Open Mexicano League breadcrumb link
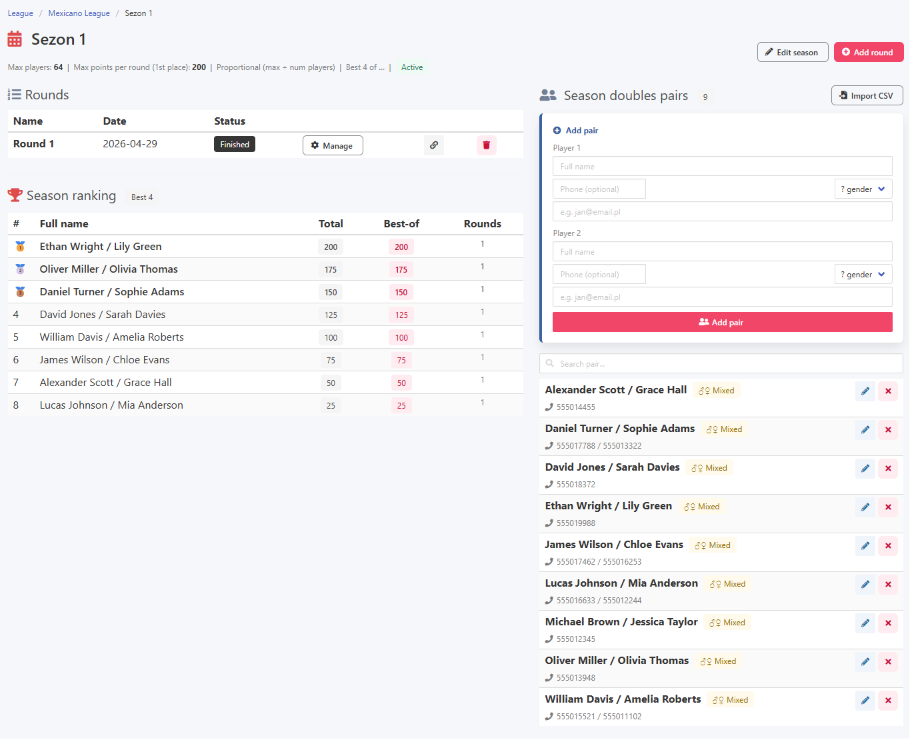The height and width of the screenshot is (739, 910). (x=79, y=13)
